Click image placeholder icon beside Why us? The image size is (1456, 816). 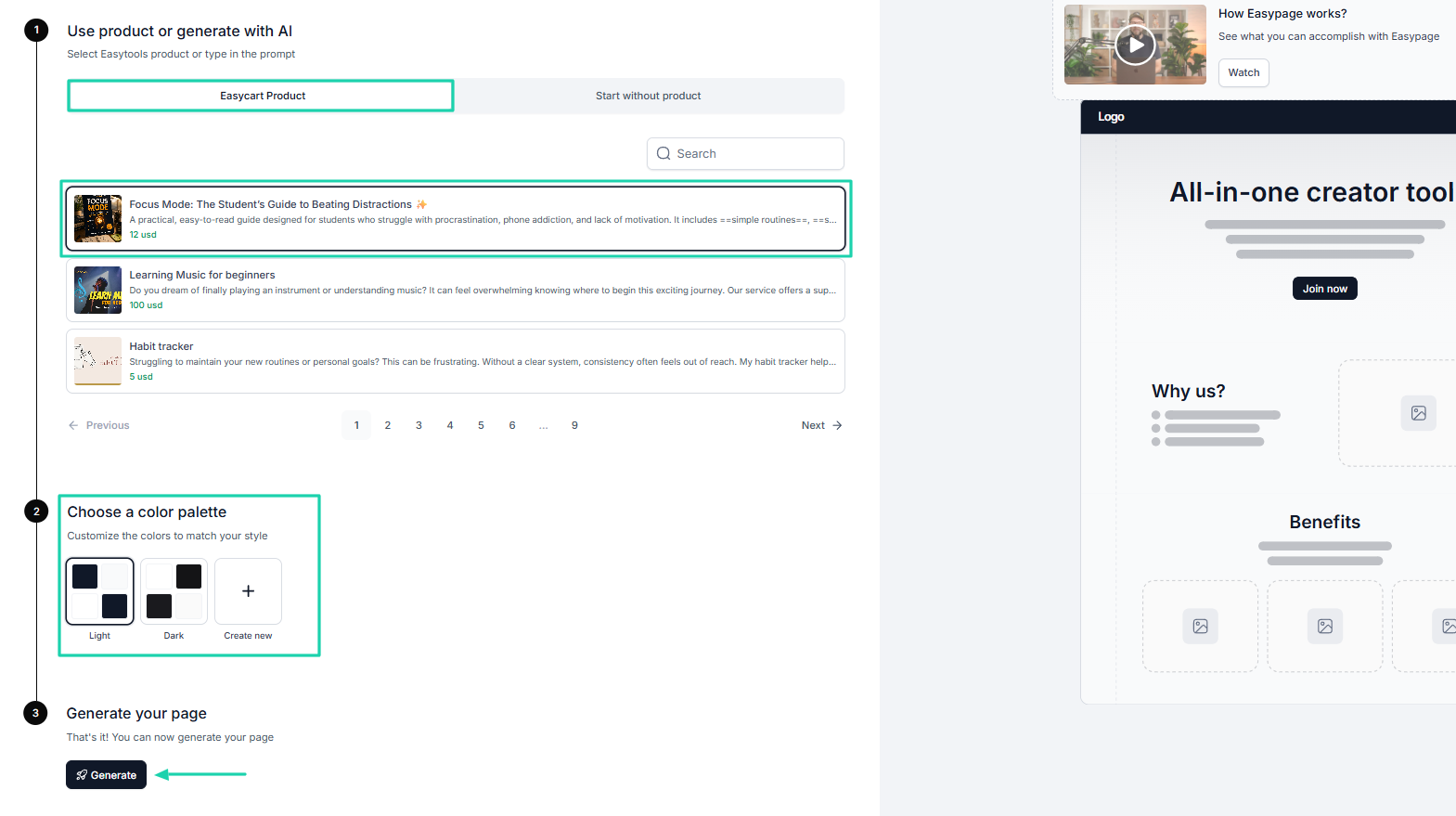(1418, 413)
